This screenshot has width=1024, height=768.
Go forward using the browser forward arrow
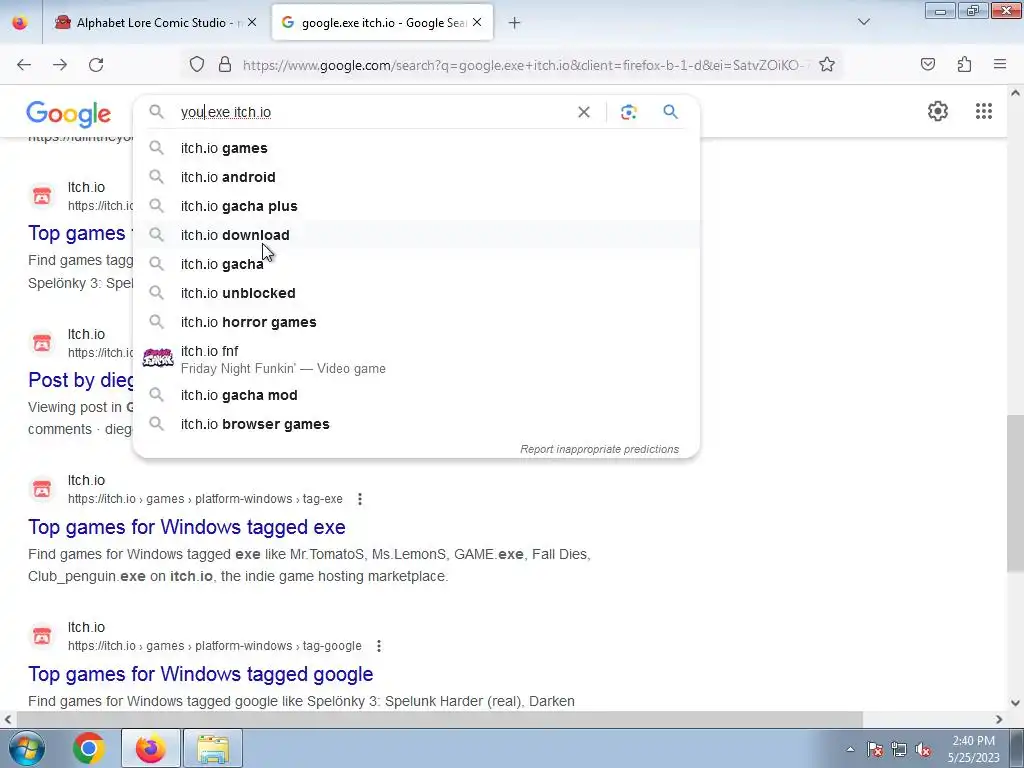pos(60,65)
